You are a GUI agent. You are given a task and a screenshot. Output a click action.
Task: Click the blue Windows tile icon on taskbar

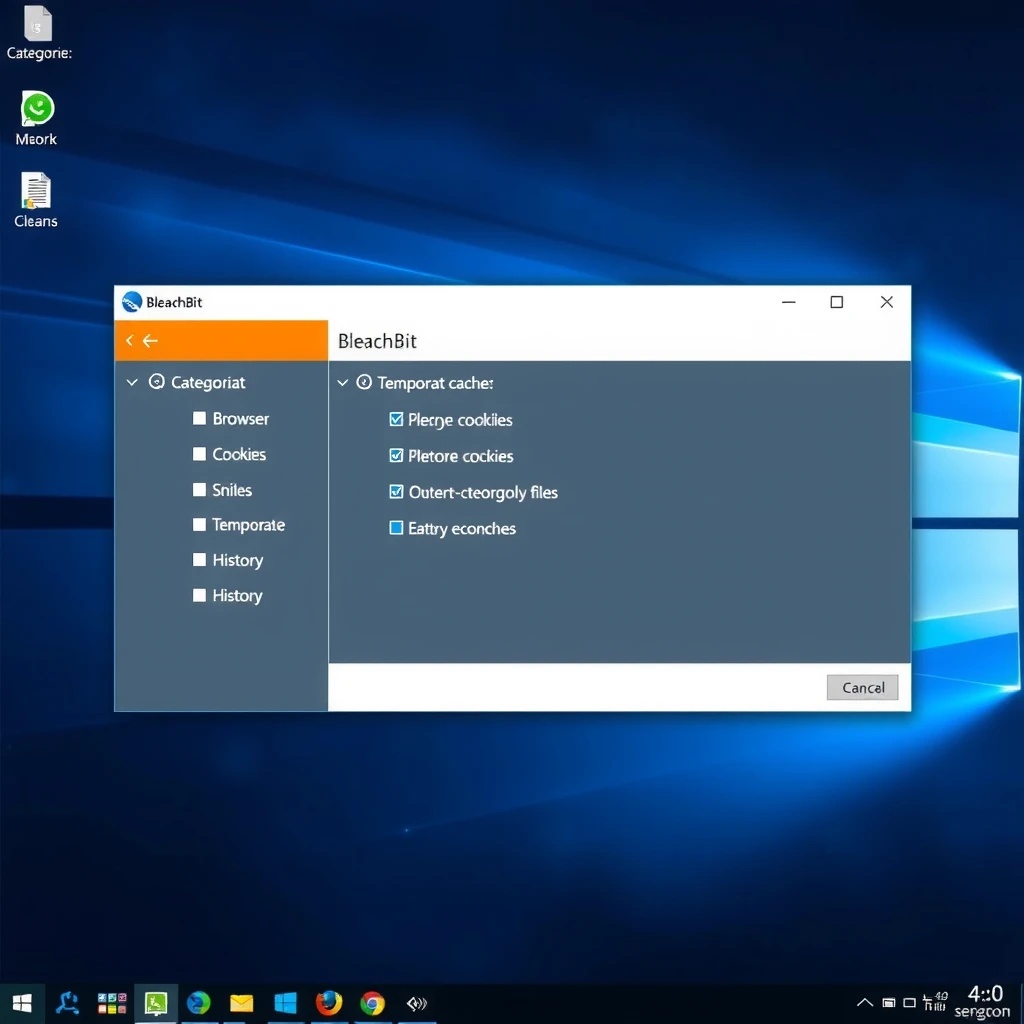coord(285,1003)
